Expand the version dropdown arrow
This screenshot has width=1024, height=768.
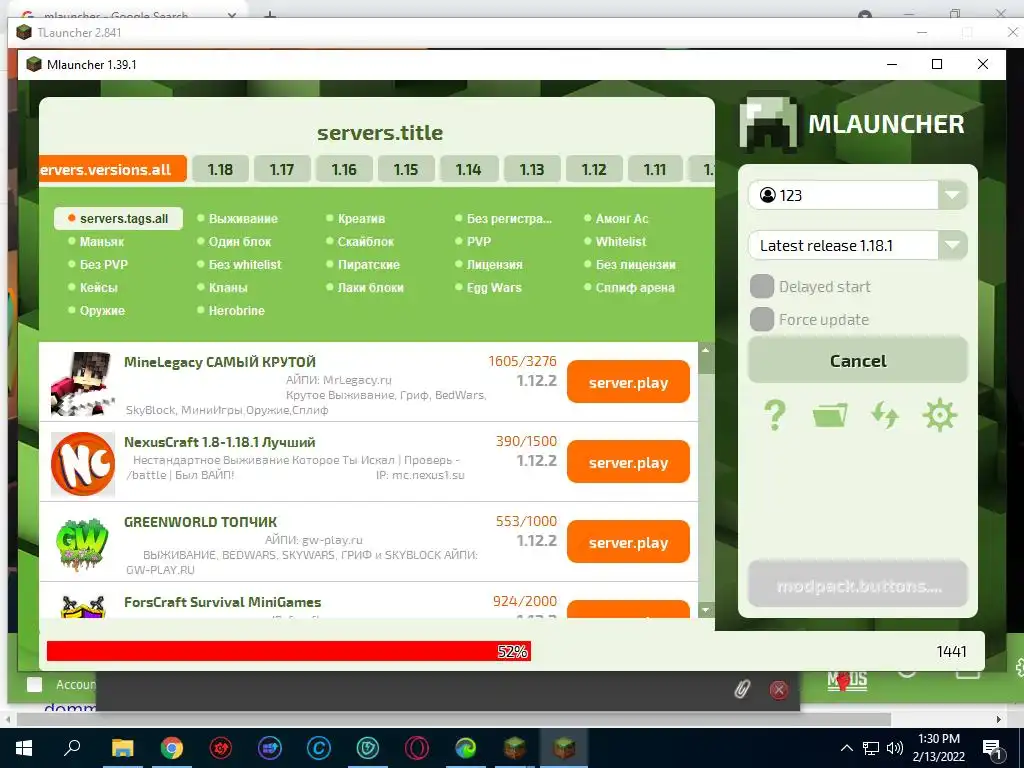coord(952,246)
